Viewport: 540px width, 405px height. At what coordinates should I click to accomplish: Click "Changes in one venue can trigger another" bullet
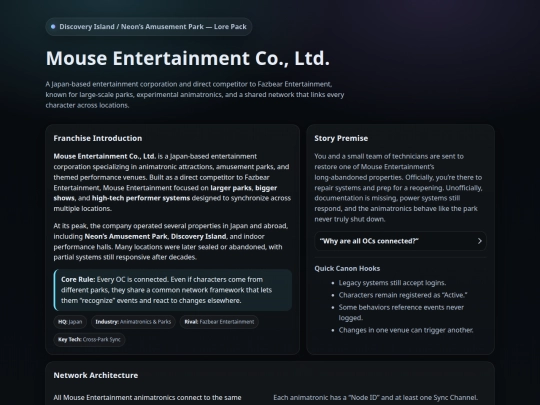click(406, 330)
